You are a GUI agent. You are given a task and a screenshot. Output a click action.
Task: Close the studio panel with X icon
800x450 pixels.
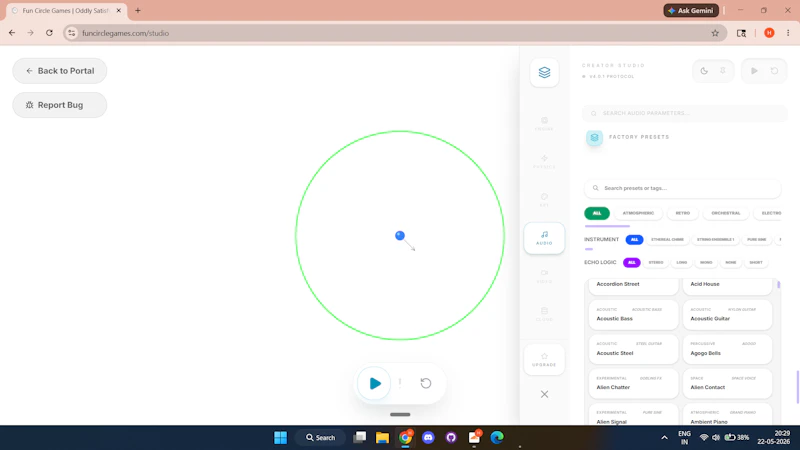pyautogui.click(x=544, y=394)
